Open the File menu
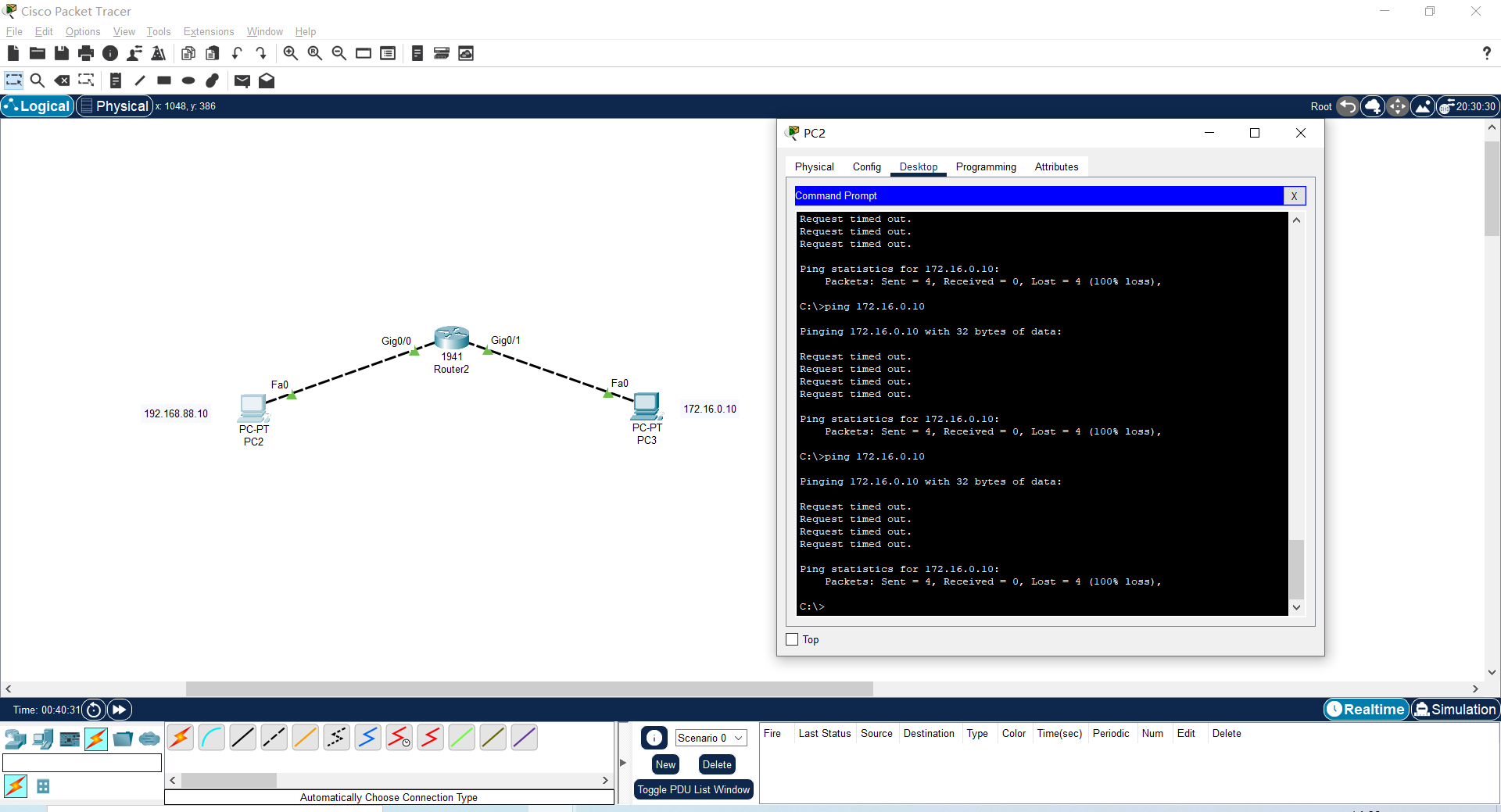Screen dimensions: 1501x812 point(14,31)
